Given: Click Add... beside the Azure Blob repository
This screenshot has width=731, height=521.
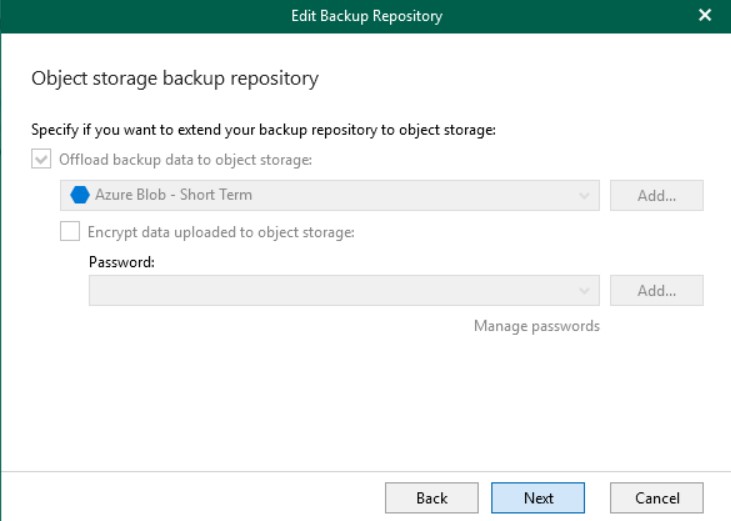Looking at the screenshot, I should [656, 195].
